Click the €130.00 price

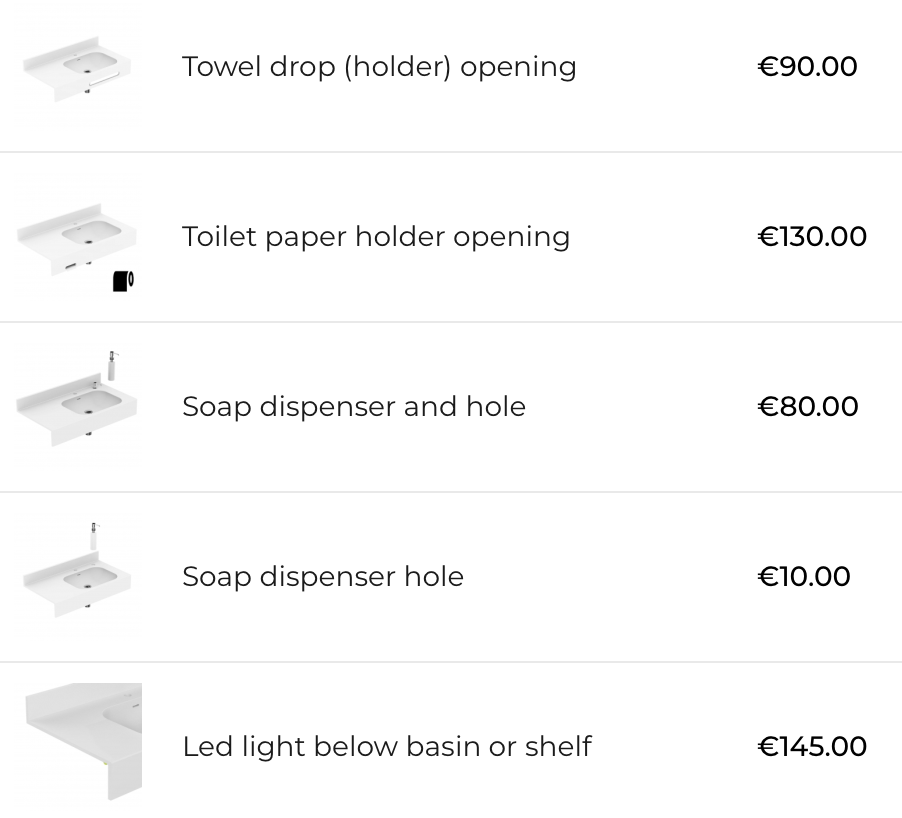812,237
